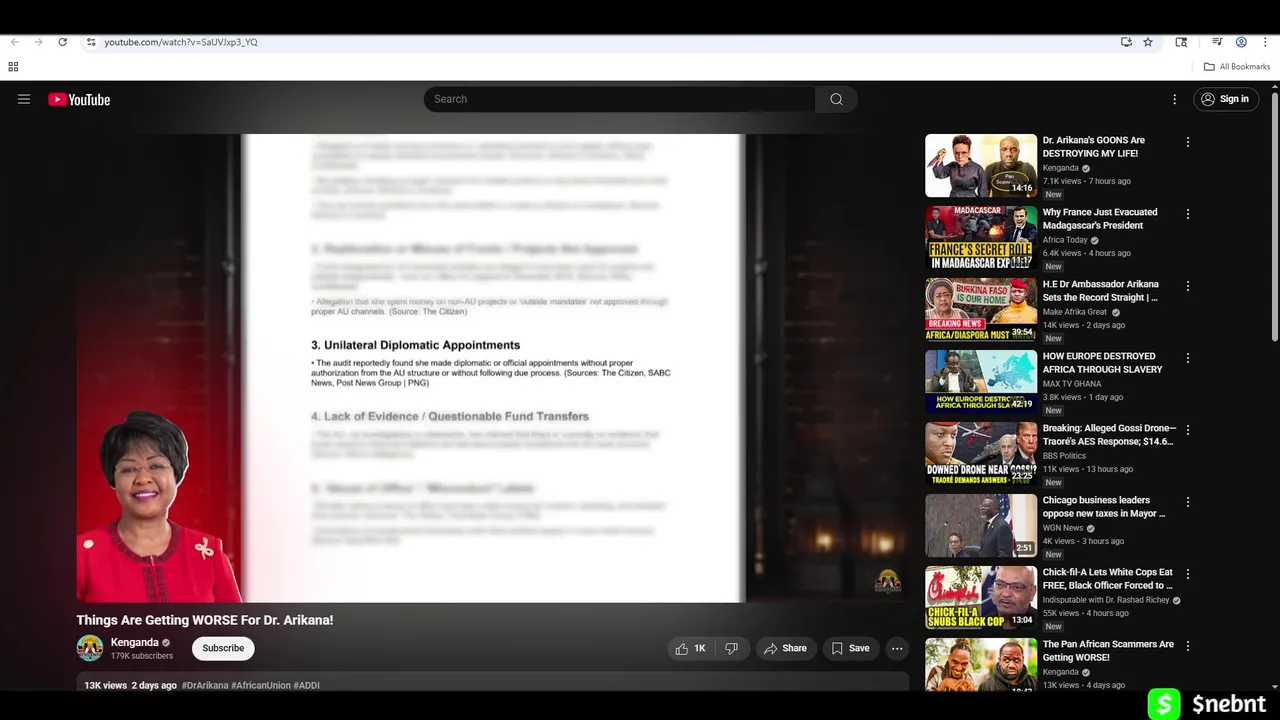1280x720 pixels.
Task: Open thumbnail of H.E Dr Ambassador Arikana video
Action: click(981, 310)
